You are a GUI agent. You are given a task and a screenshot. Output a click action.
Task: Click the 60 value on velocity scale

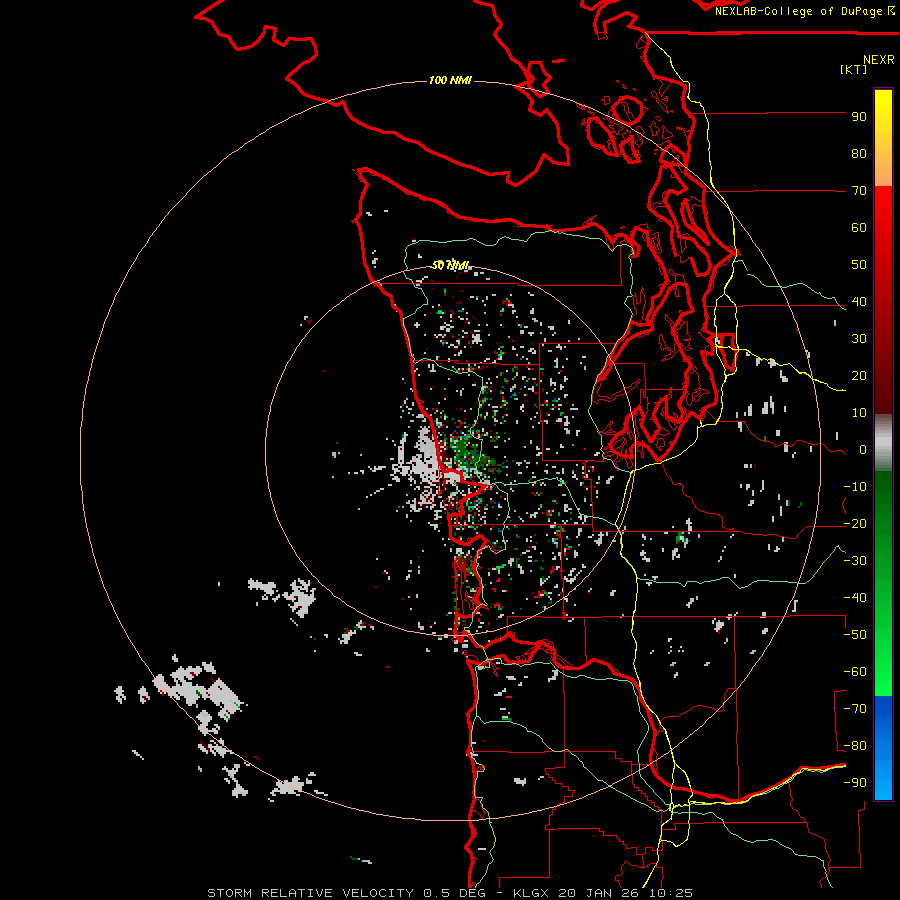(x=859, y=227)
